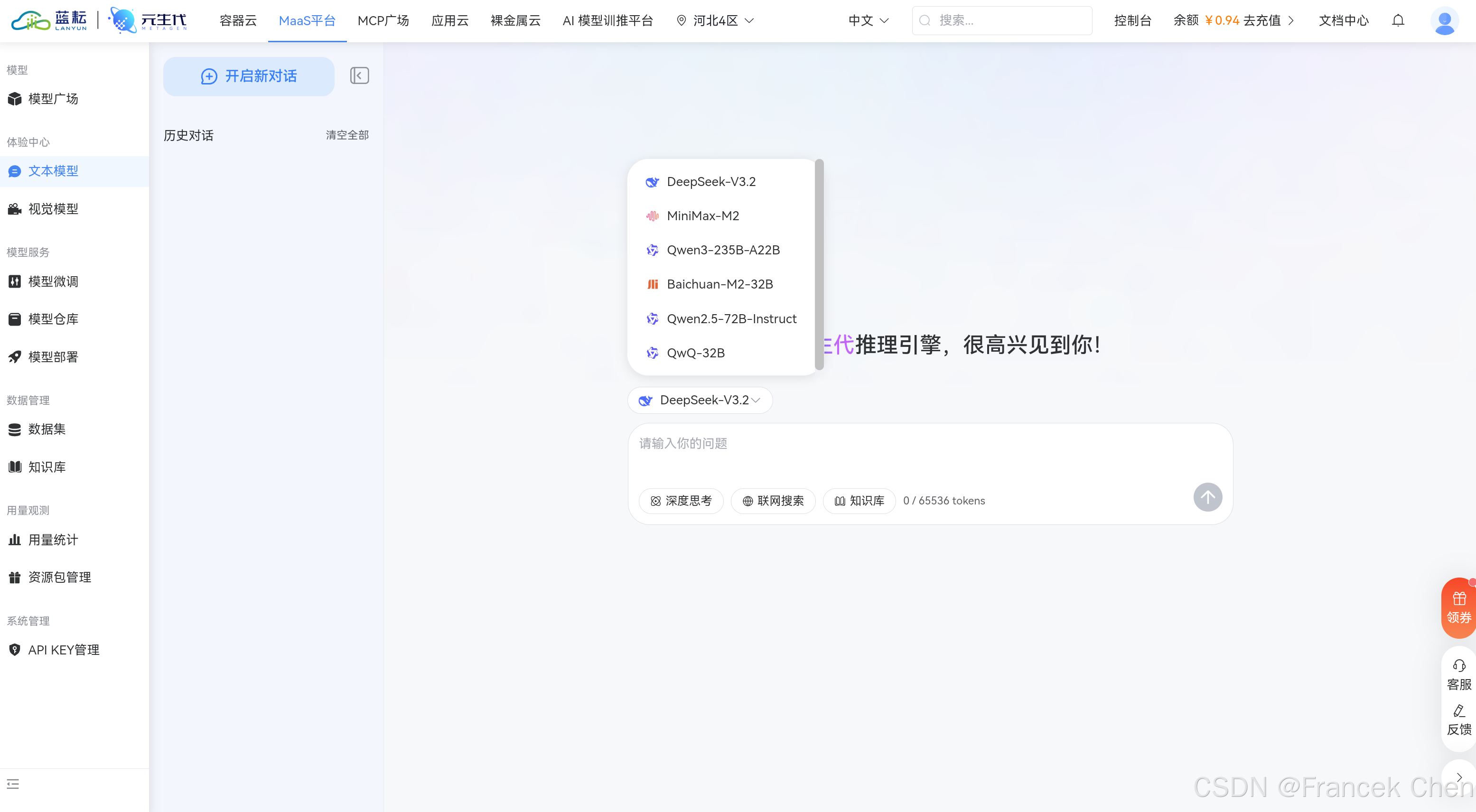
Task: Toggle 联网搜索 web search
Action: pyautogui.click(x=773, y=500)
